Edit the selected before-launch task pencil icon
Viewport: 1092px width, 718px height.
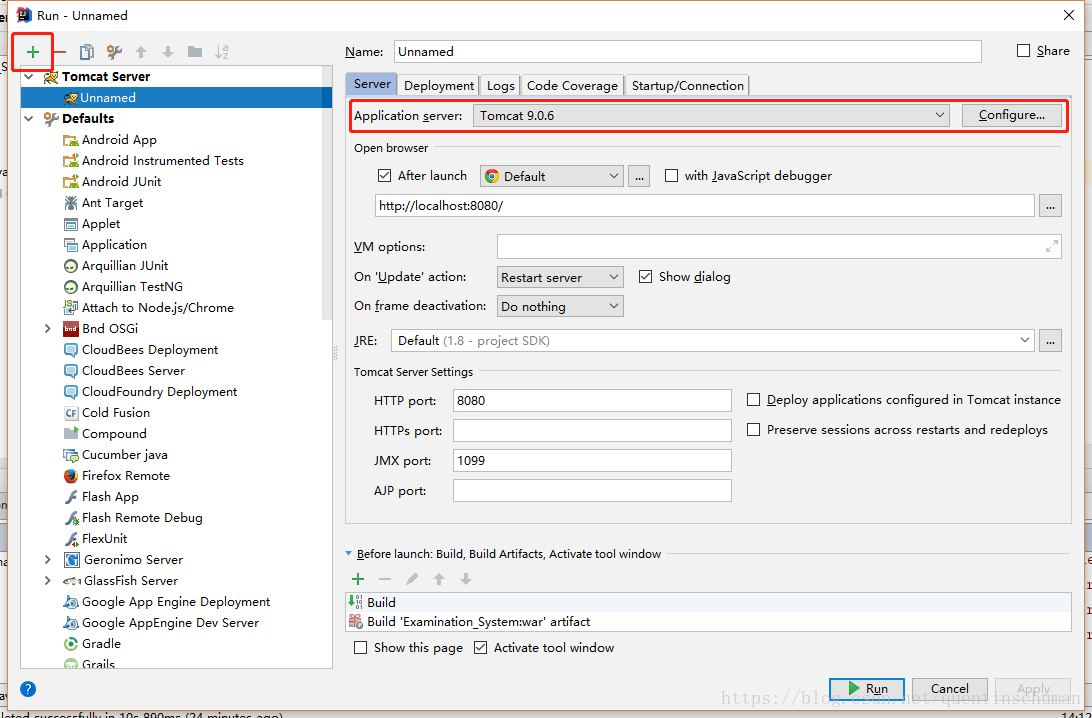click(412, 579)
